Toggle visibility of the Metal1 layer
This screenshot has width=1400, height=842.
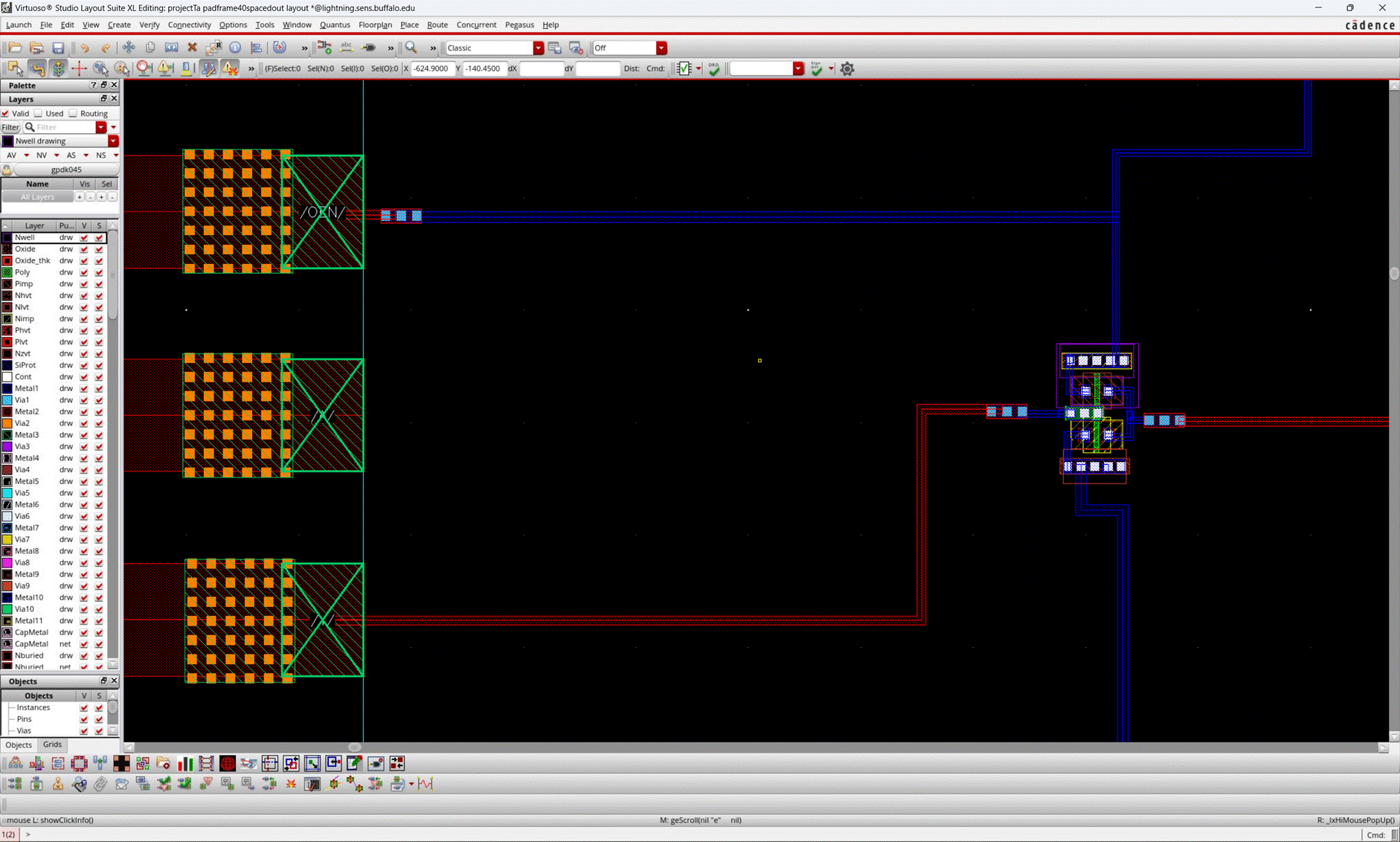click(83, 388)
